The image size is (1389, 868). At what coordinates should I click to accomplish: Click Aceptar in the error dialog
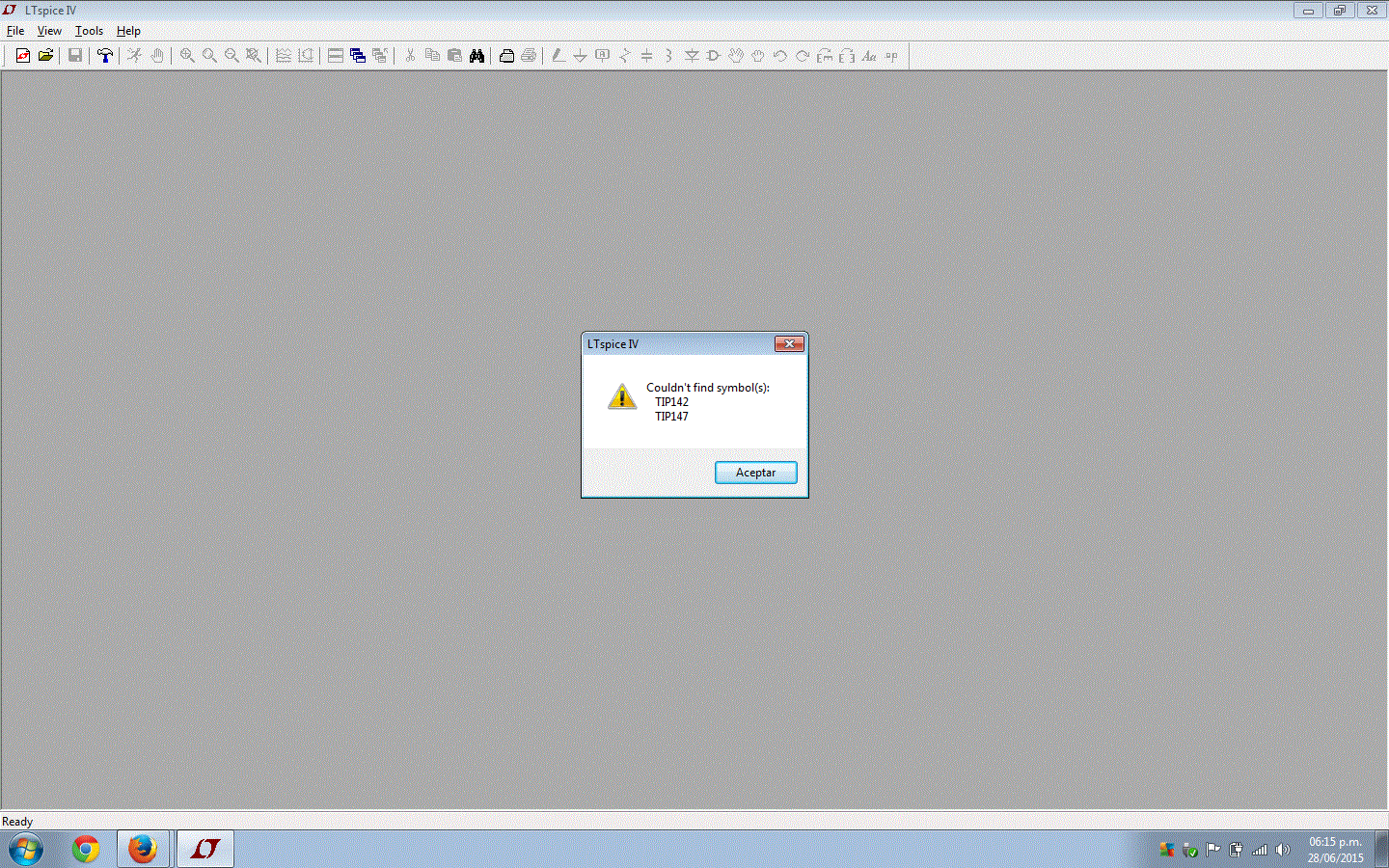pyautogui.click(x=756, y=473)
